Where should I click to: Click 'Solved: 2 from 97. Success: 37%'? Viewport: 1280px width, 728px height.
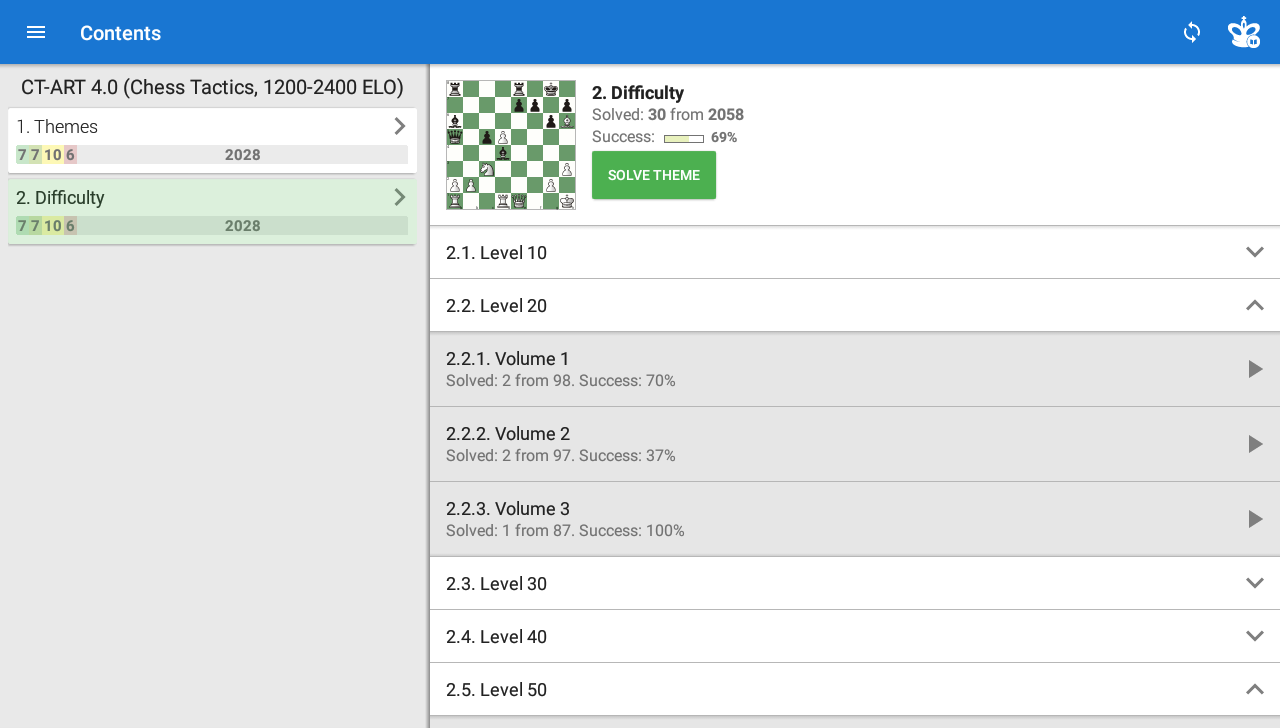[x=561, y=456]
